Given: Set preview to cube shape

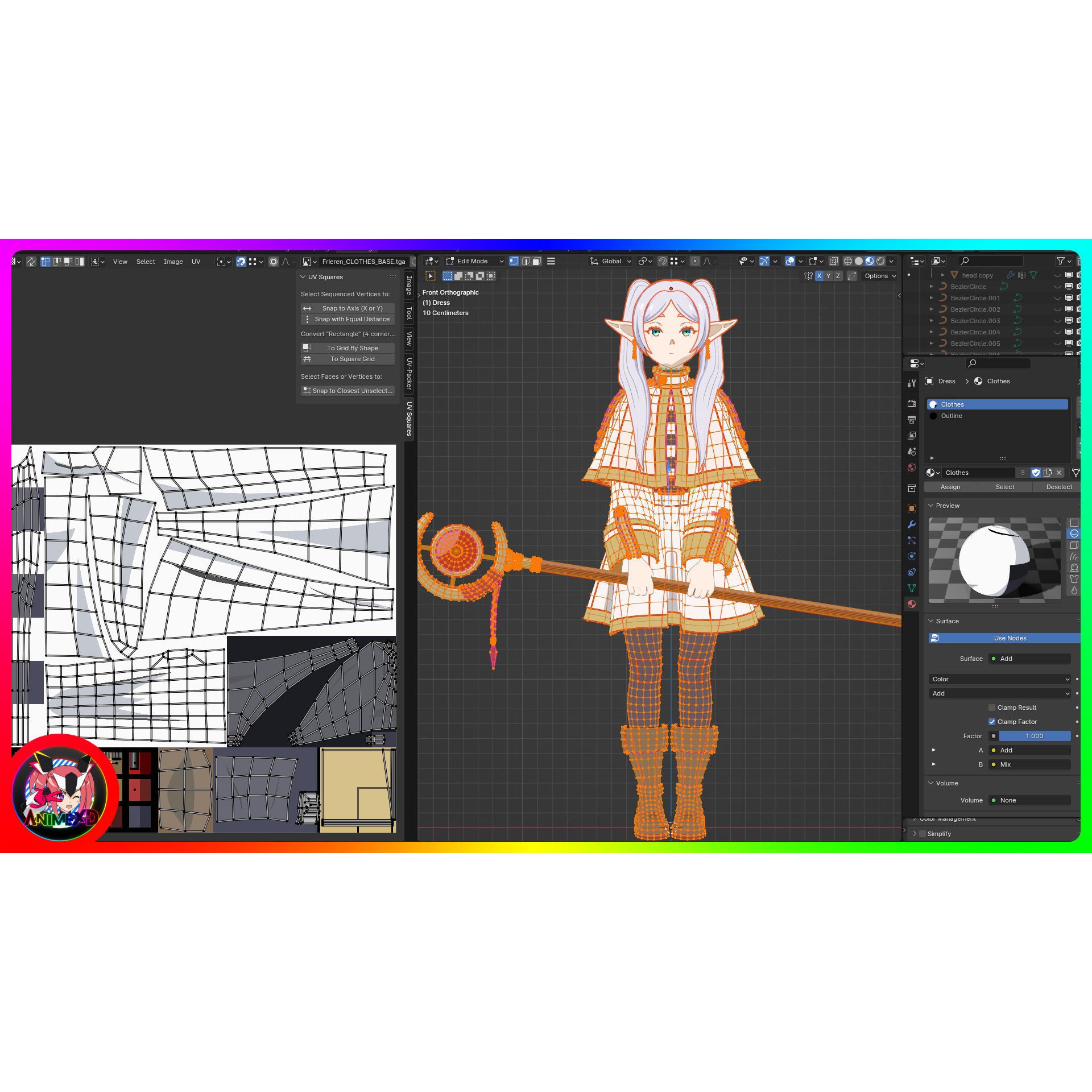Looking at the screenshot, I should [x=1074, y=545].
